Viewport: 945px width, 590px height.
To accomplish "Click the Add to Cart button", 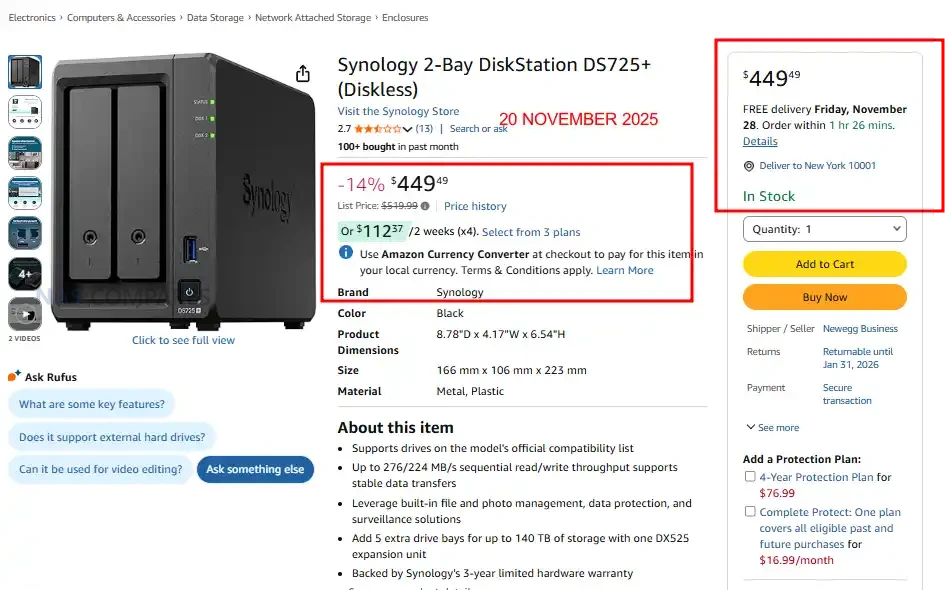I will point(825,264).
